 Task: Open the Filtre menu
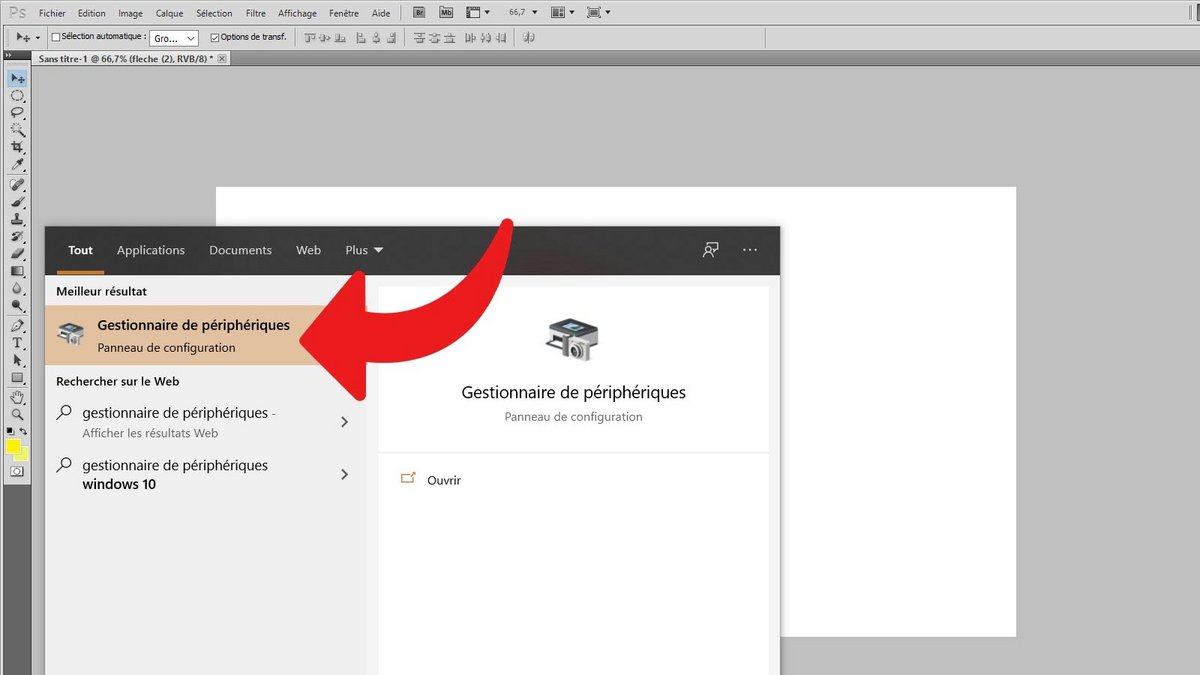pyautogui.click(x=256, y=13)
